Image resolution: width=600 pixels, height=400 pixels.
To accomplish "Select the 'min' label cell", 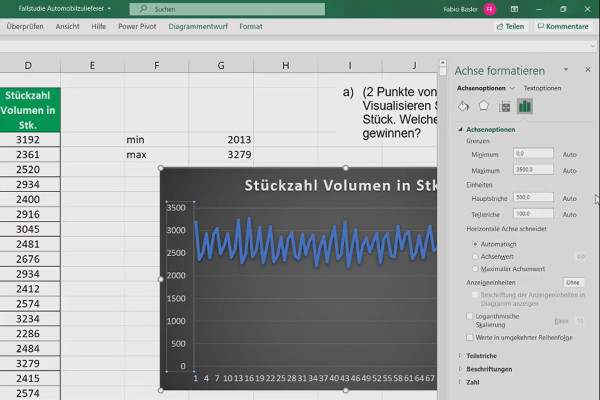I will [x=157, y=140].
